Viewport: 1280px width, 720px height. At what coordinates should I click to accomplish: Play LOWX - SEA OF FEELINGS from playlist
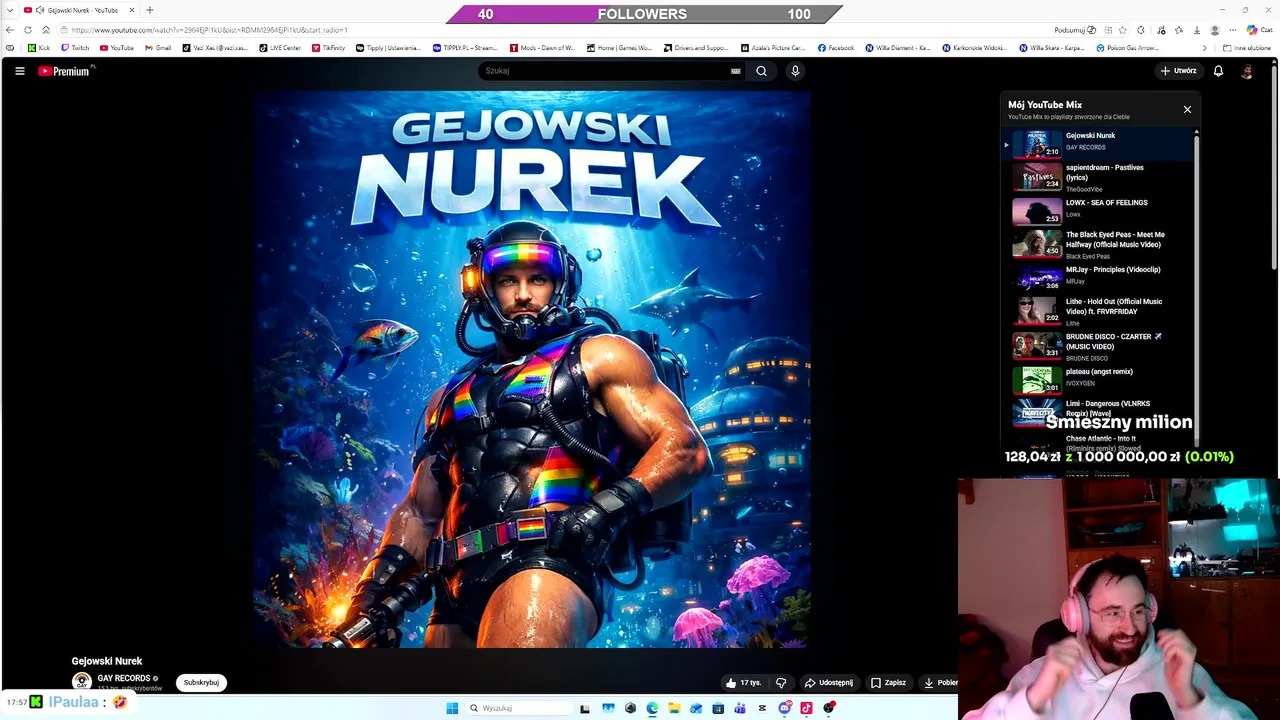[x=1100, y=211]
